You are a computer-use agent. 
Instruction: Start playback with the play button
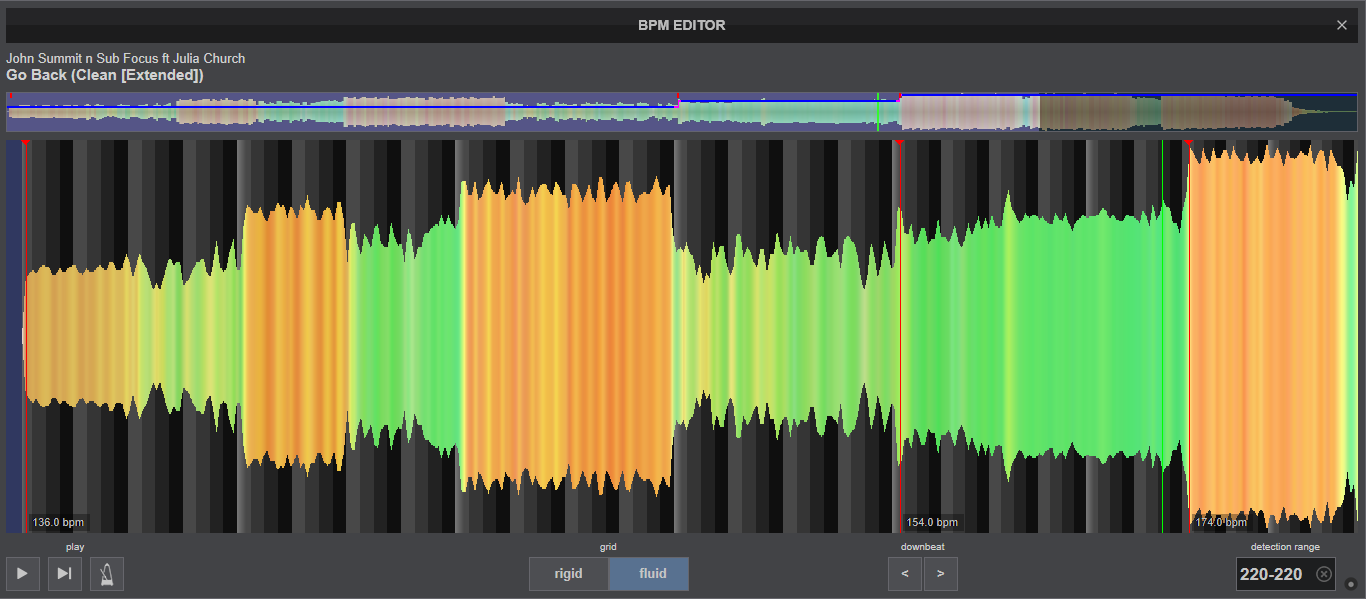(22, 574)
